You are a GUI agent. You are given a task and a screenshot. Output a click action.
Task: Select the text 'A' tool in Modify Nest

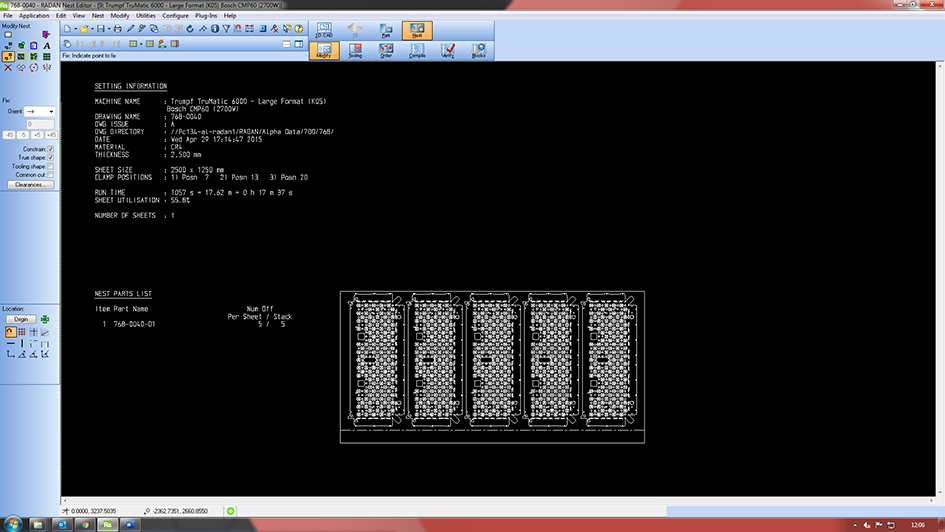47,45
